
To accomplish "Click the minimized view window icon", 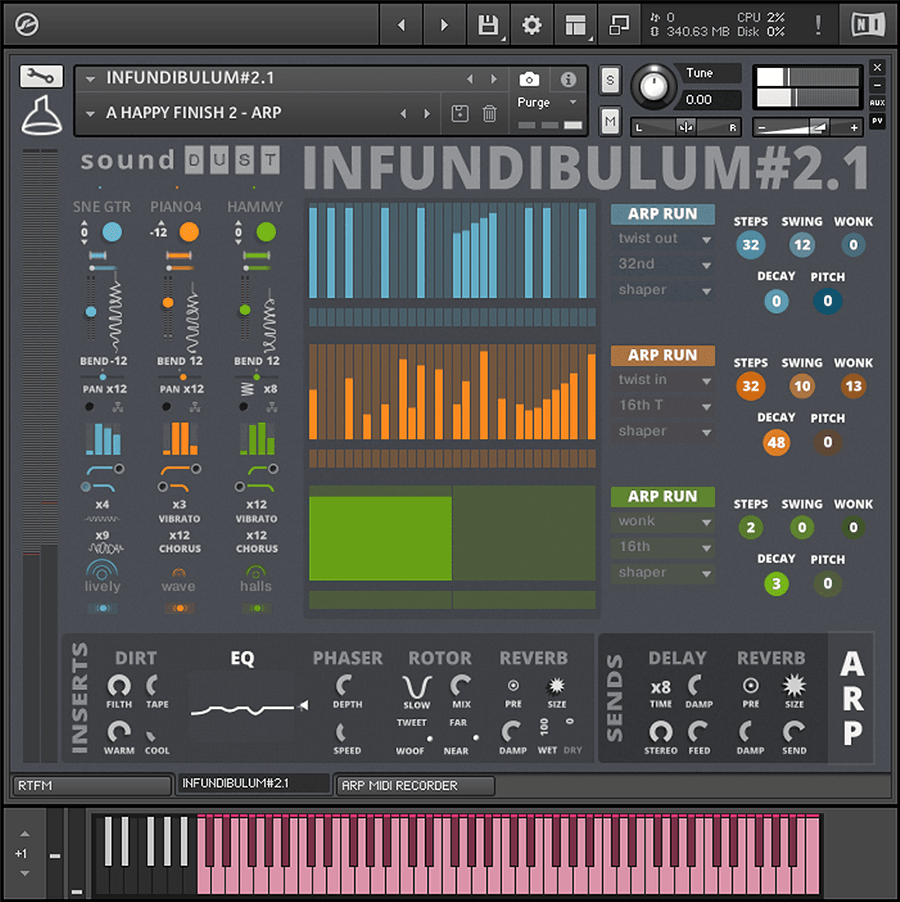I will 619,25.
